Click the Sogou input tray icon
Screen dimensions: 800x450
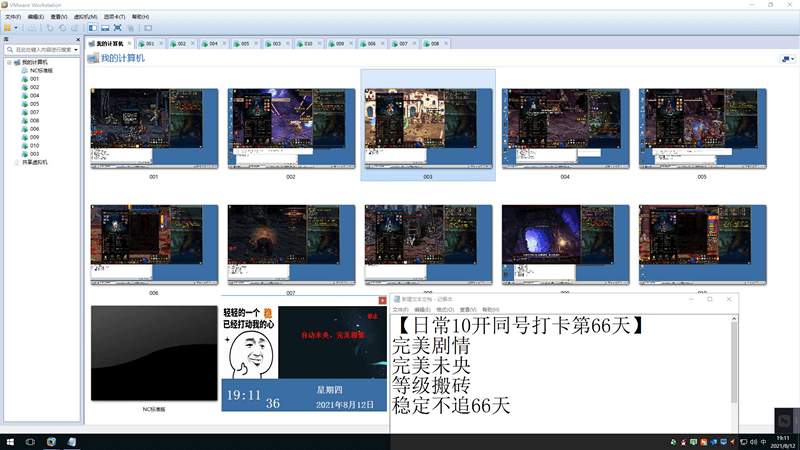click(x=704, y=442)
